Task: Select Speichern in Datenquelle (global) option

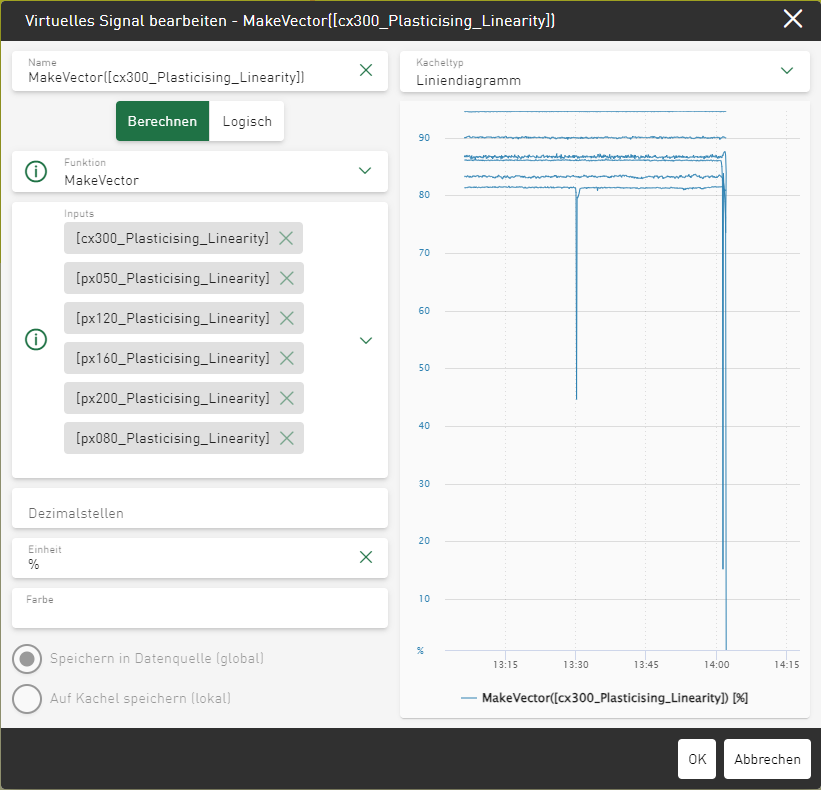Action: (x=28, y=659)
